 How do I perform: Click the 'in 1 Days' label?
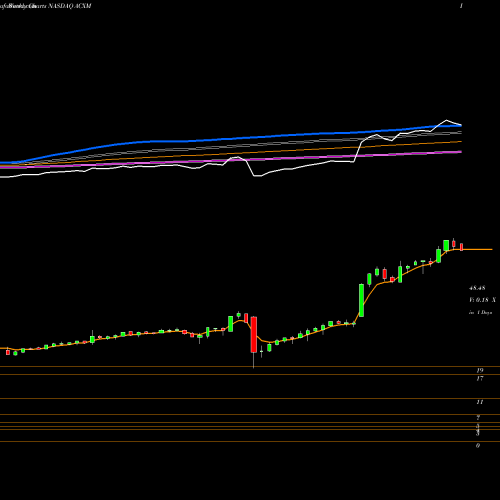(481, 313)
